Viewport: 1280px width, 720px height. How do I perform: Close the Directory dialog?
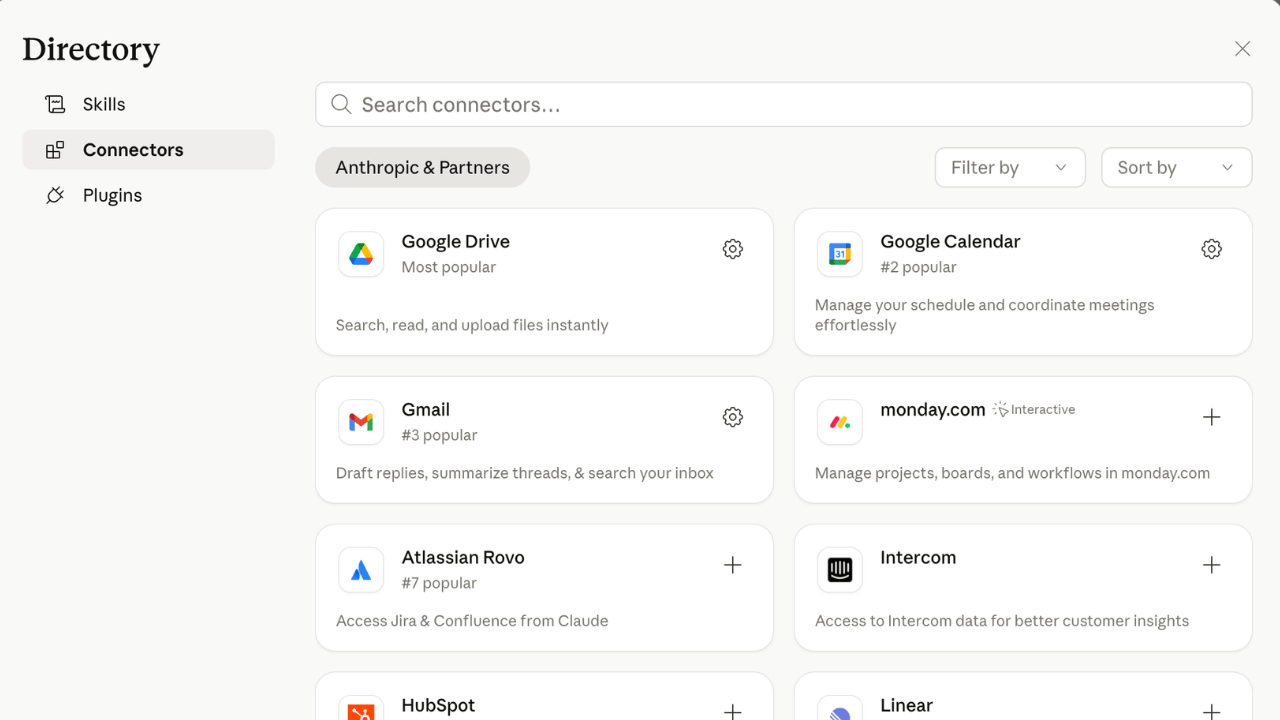click(1242, 49)
